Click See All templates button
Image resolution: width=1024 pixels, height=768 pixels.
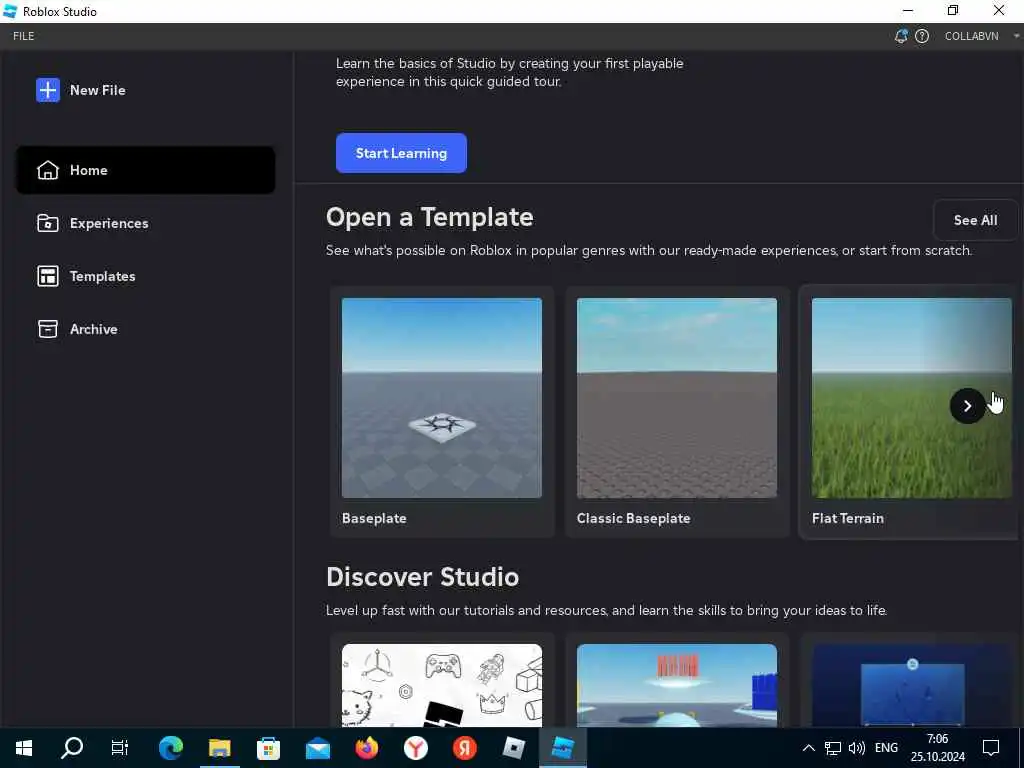[975, 220]
